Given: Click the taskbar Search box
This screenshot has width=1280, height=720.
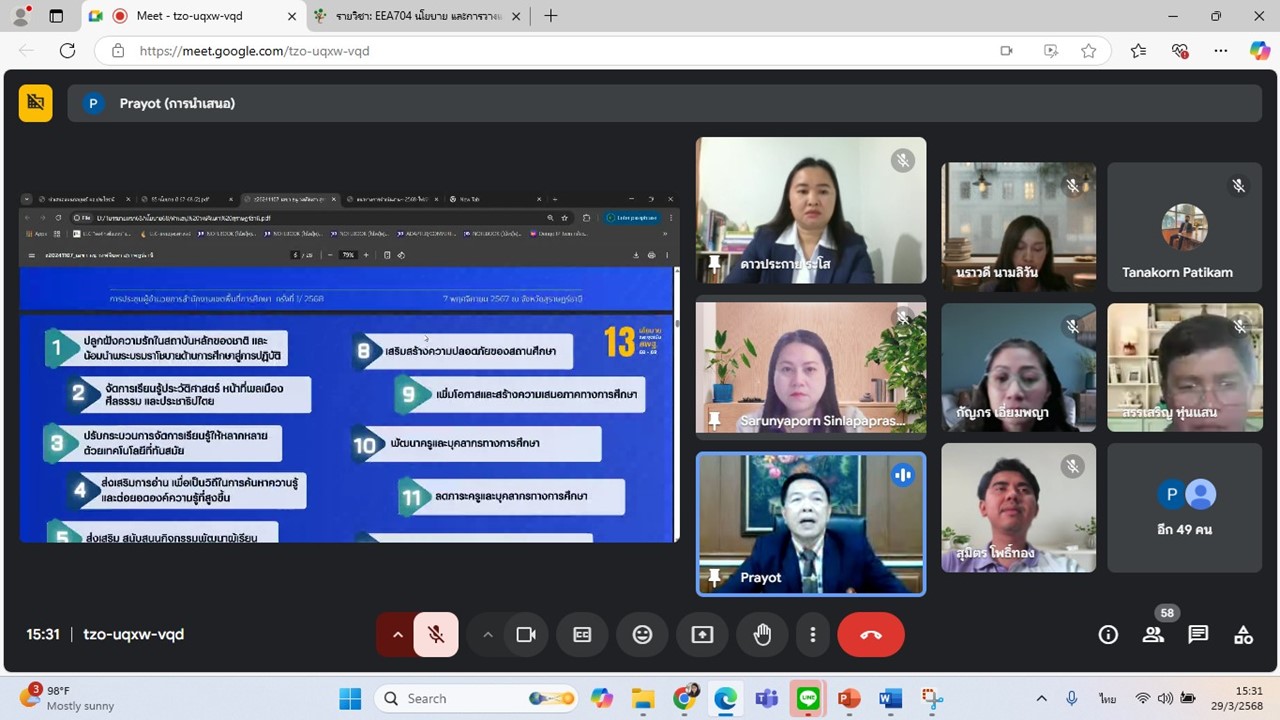Looking at the screenshot, I should tap(479, 698).
